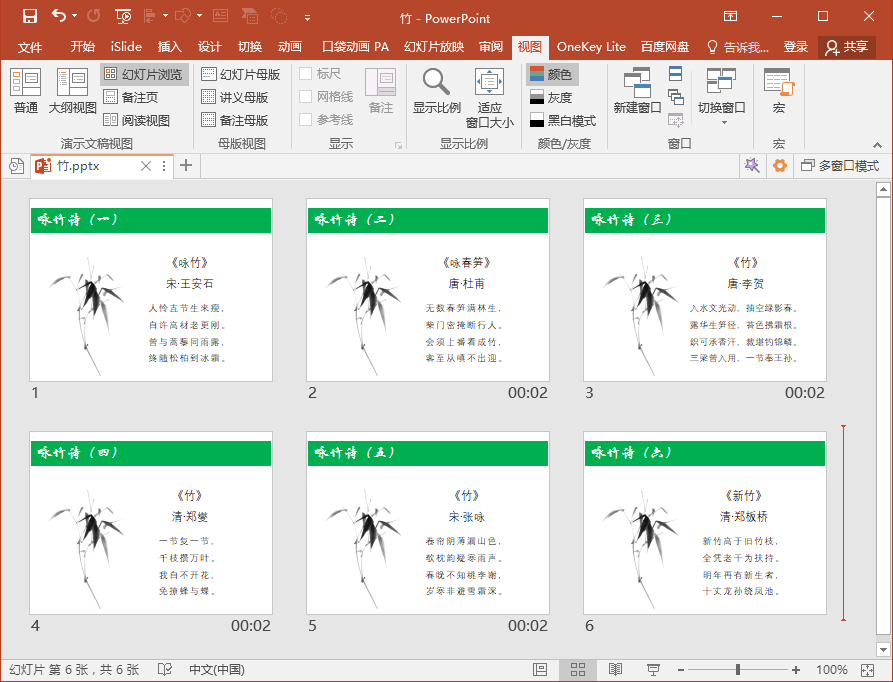Enable the Gridlines (网格线) checkbox
The image size is (893, 682).
(x=305, y=97)
